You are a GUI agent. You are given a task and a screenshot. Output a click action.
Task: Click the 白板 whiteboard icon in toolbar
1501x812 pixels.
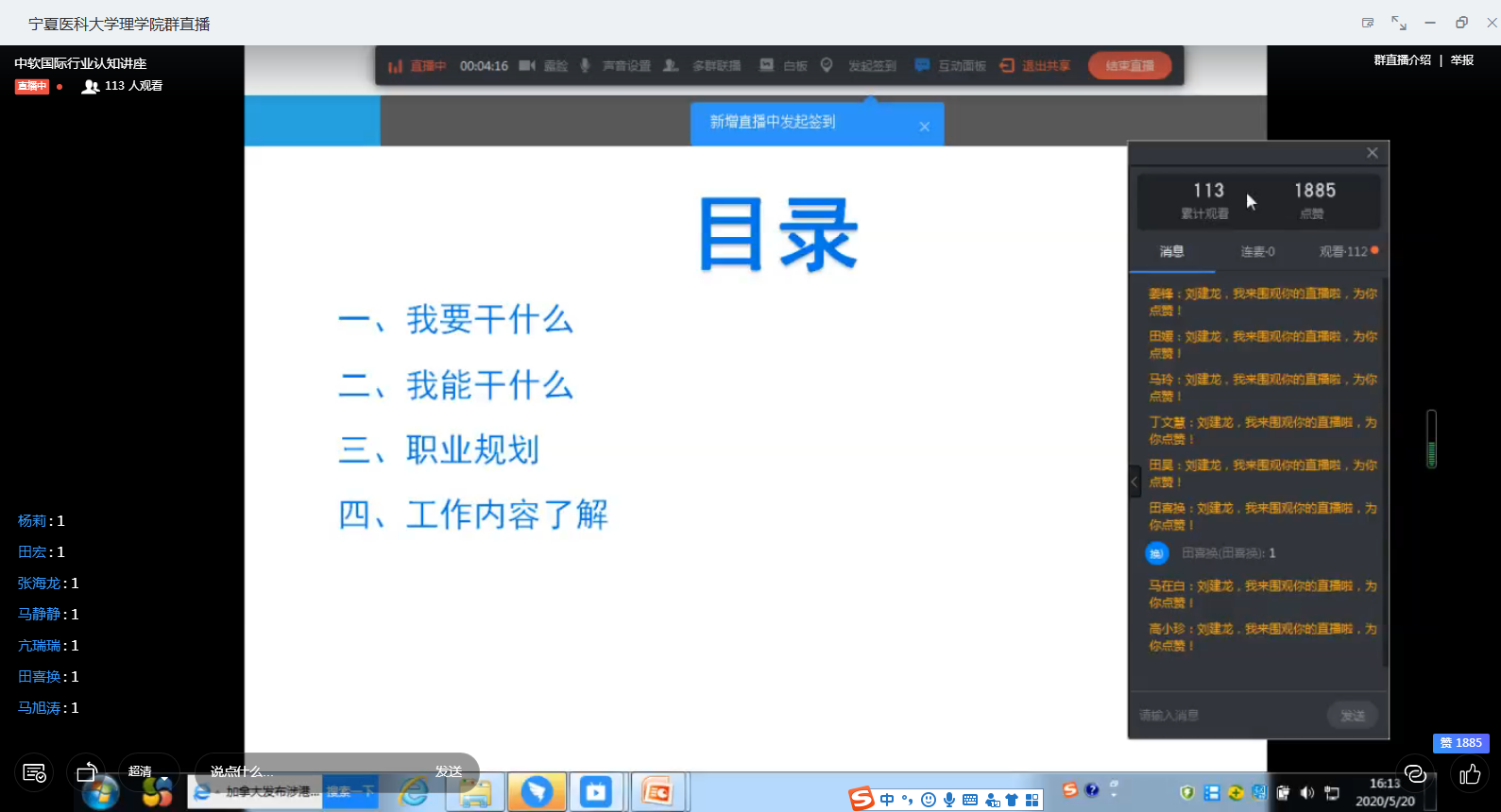point(784,66)
